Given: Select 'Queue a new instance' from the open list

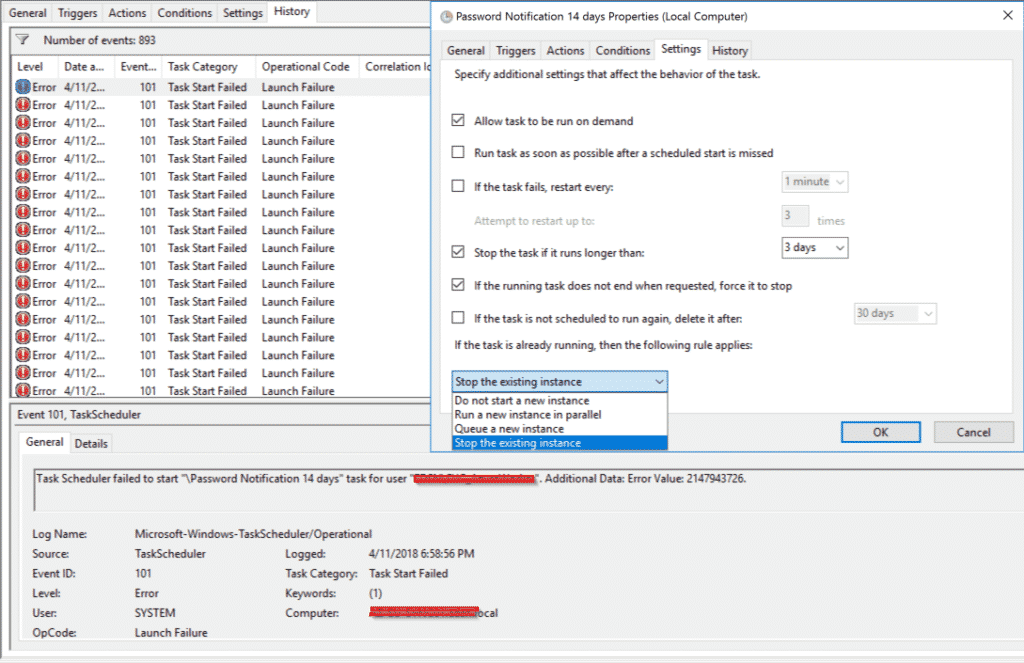Looking at the screenshot, I should (523, 428).
